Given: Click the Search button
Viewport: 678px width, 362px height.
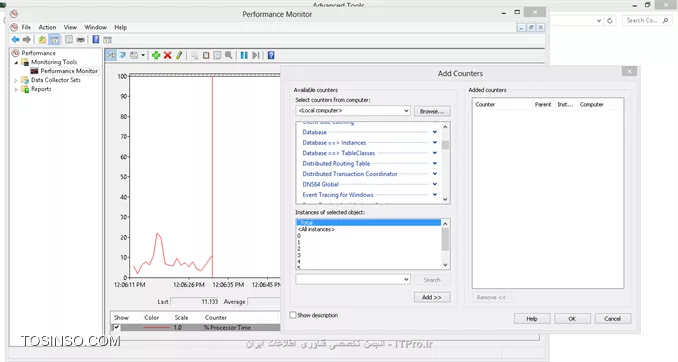Looking at the screenshot, I should coord(432,280).
